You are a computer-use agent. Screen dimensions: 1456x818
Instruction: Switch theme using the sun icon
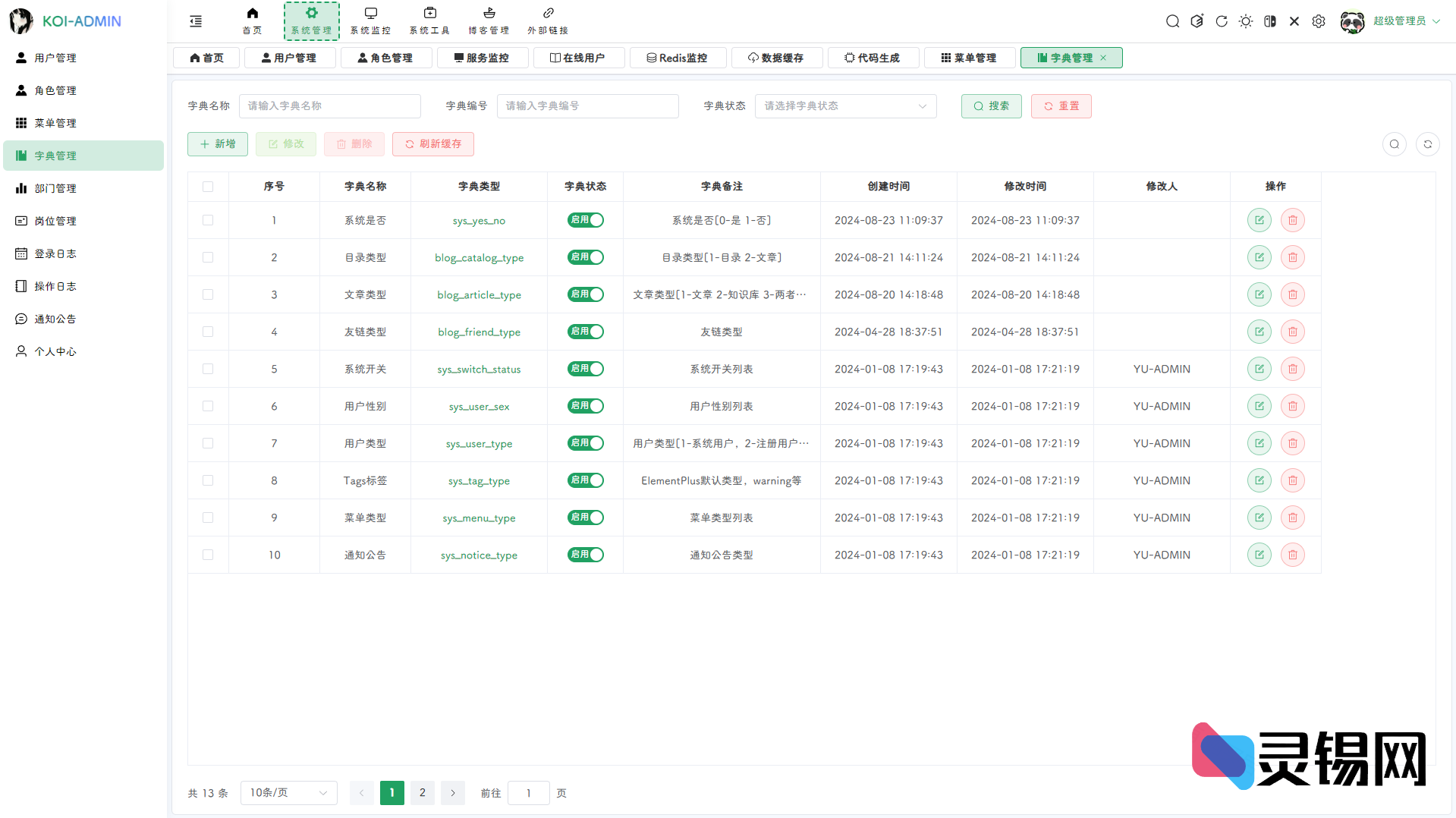1245,21
